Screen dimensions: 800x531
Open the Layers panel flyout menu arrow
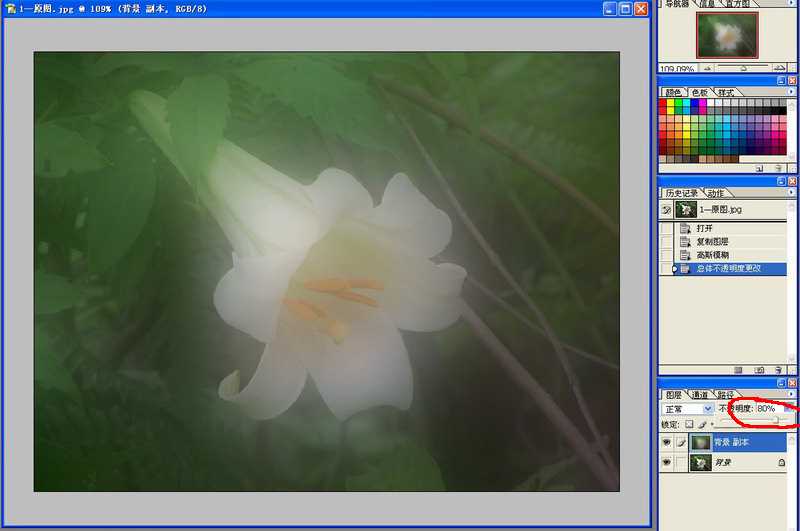pyautogui.click(x=791, y=394)
